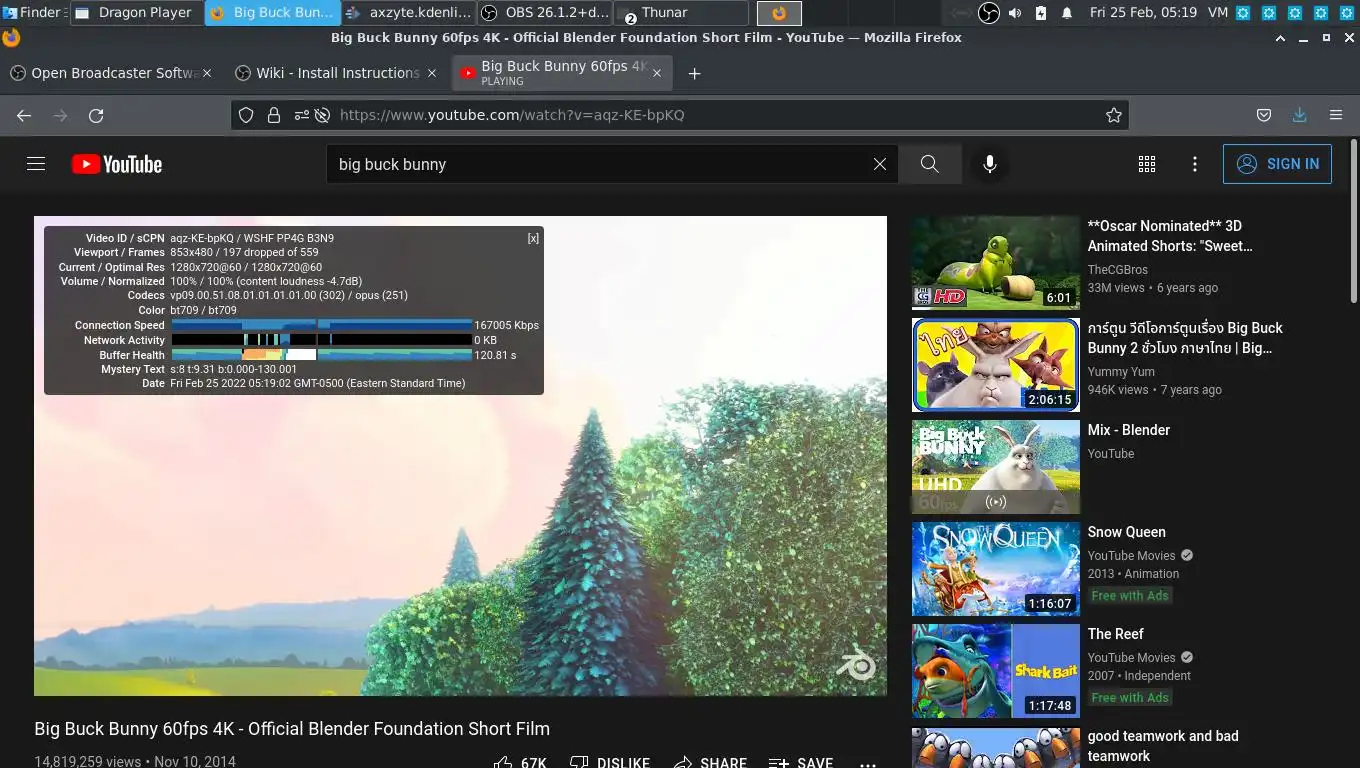1360x768 pixels.
Task: Open the Mix - Blender playlist thumbnail
Action: 996,467
